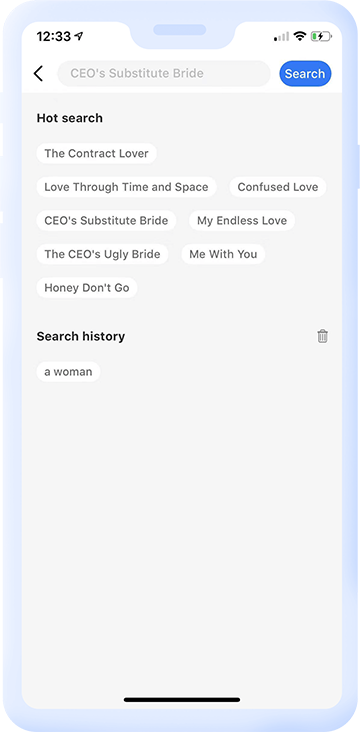The width and height of the screenshot is (360, 732).
Task: Tap the back arrow icon
Action: 38,73
